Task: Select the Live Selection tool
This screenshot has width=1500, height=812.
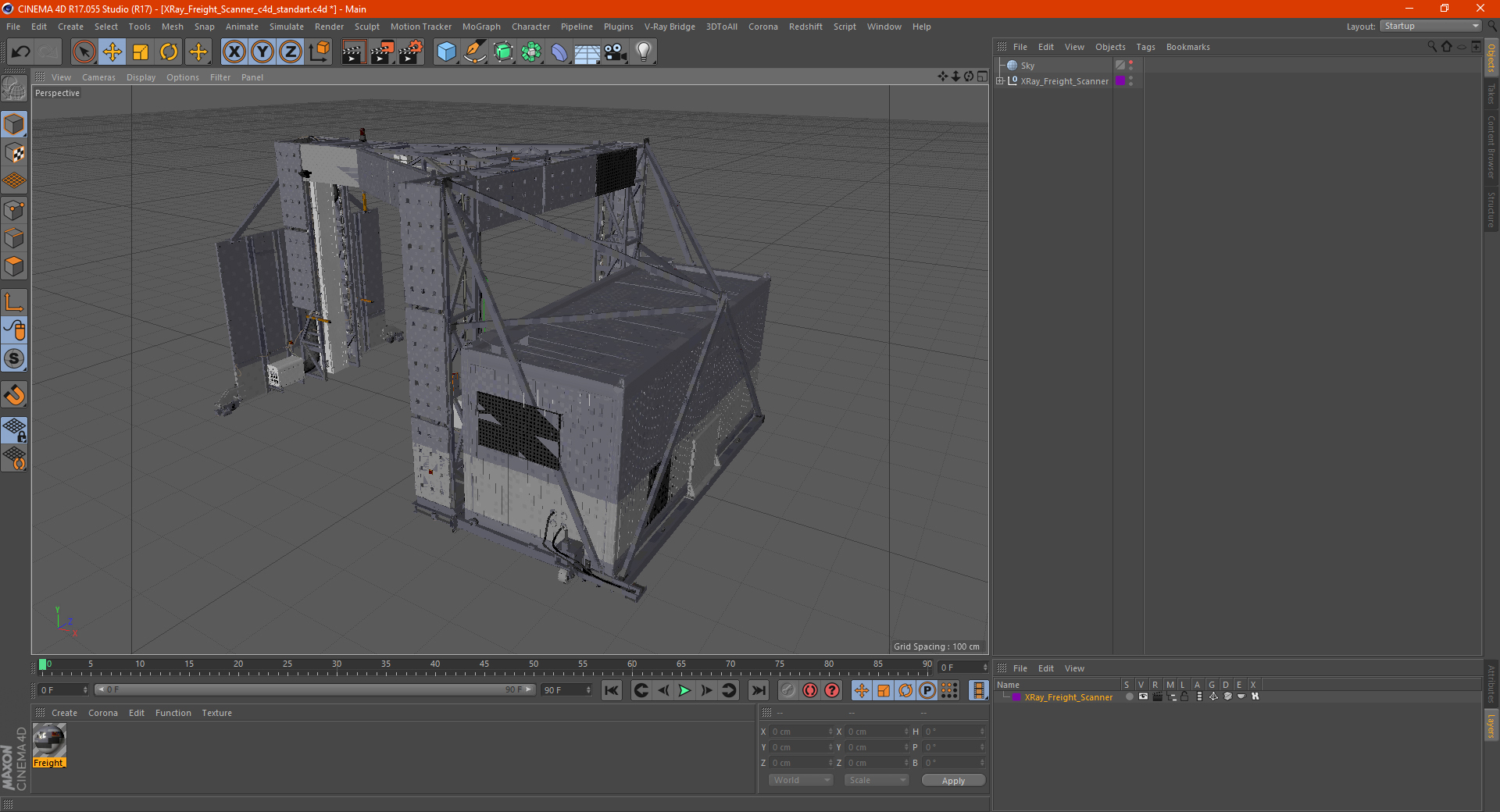Action: tap(84, 52)
